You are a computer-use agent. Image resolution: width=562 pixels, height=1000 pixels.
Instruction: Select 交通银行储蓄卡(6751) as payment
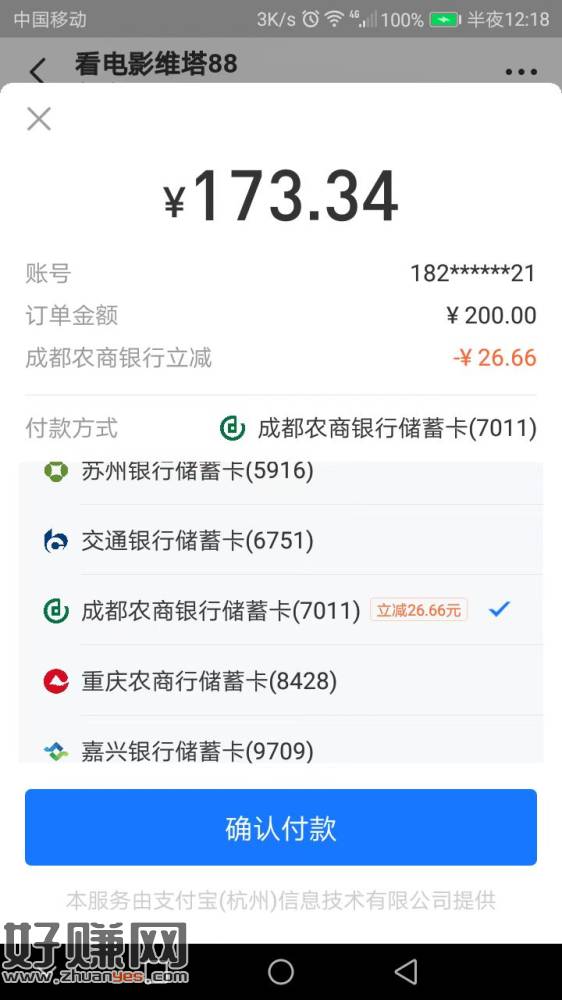281,540
